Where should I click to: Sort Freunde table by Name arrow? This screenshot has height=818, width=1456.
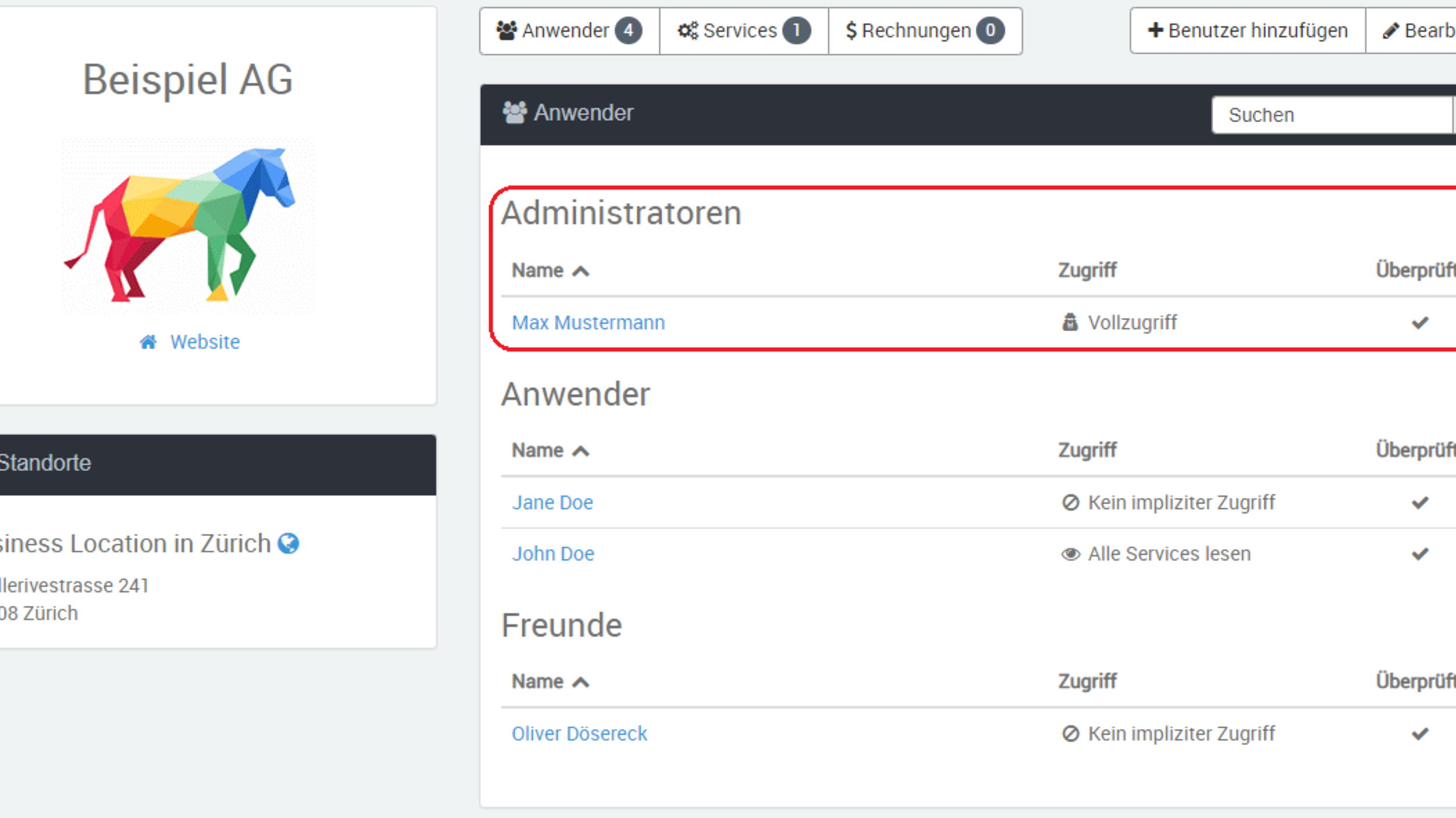point(581,682)
